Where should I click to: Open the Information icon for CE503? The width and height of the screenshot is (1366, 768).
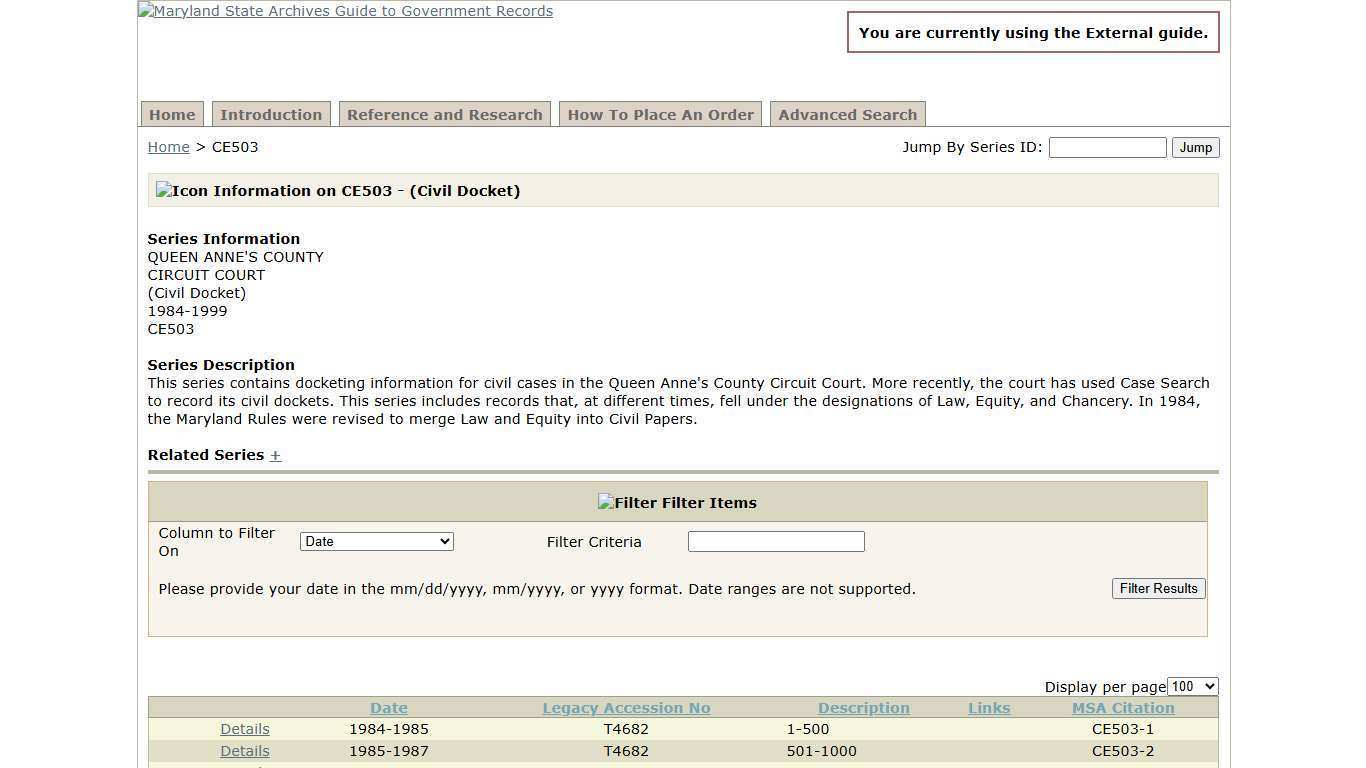(x=166, y=190)
